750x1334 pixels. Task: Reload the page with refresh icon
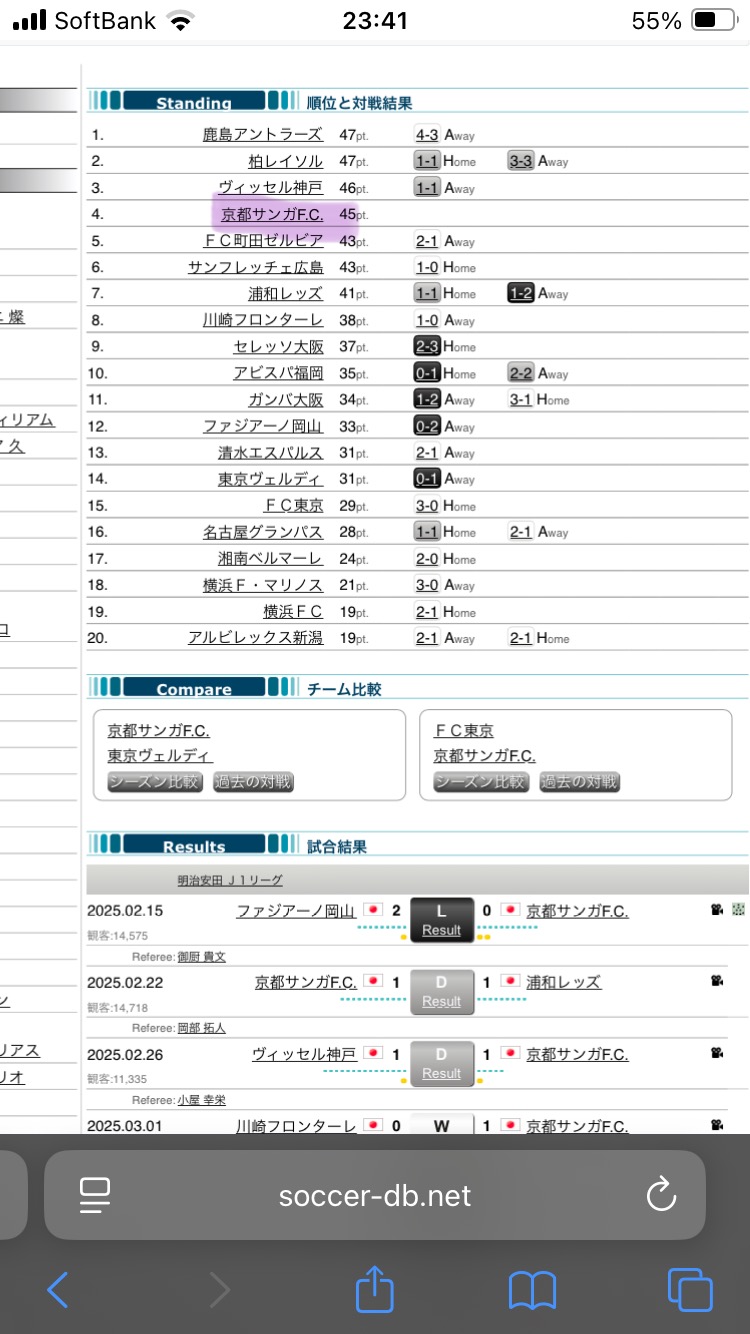[x=661, y=1195]
